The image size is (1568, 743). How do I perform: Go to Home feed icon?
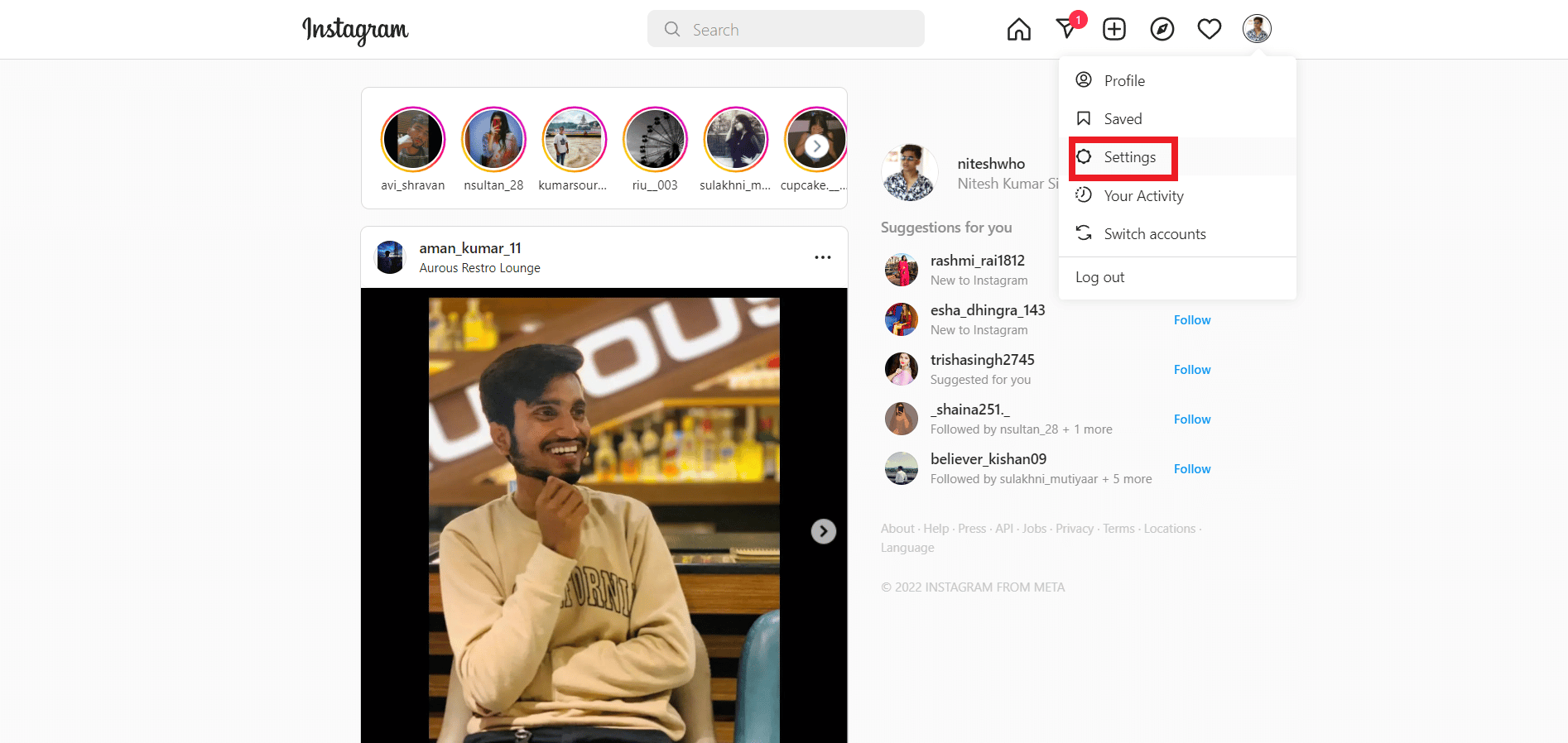[1019, 29]
